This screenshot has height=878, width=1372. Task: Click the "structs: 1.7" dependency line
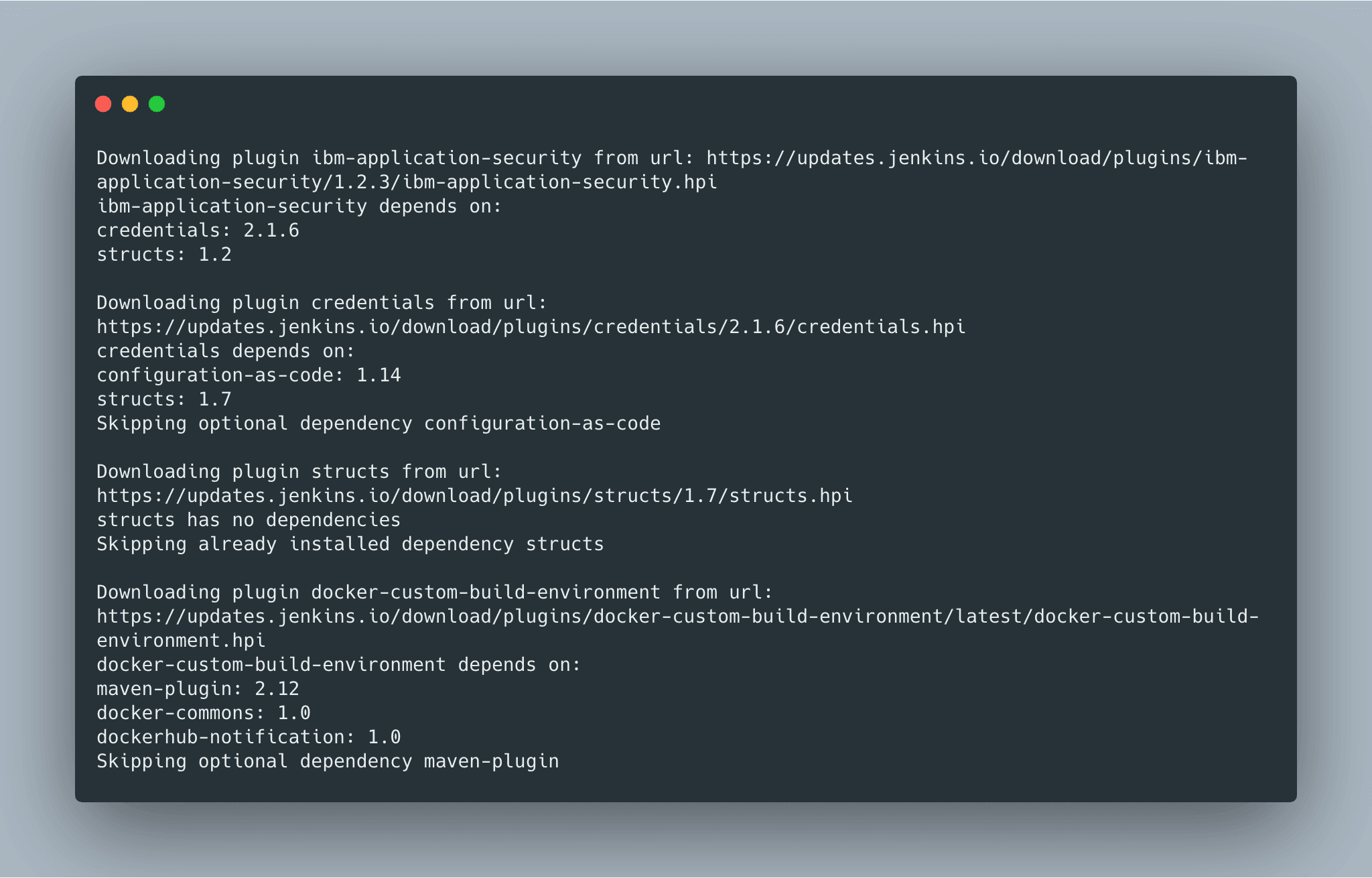(164, 399)
